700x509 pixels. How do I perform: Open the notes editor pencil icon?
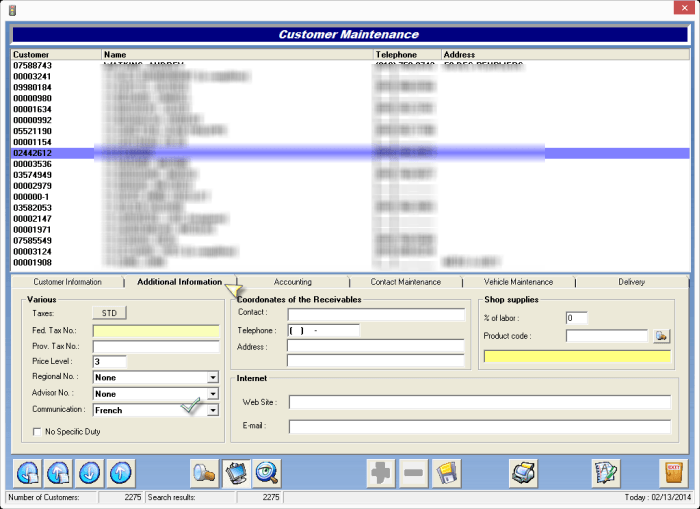point(606,473)
